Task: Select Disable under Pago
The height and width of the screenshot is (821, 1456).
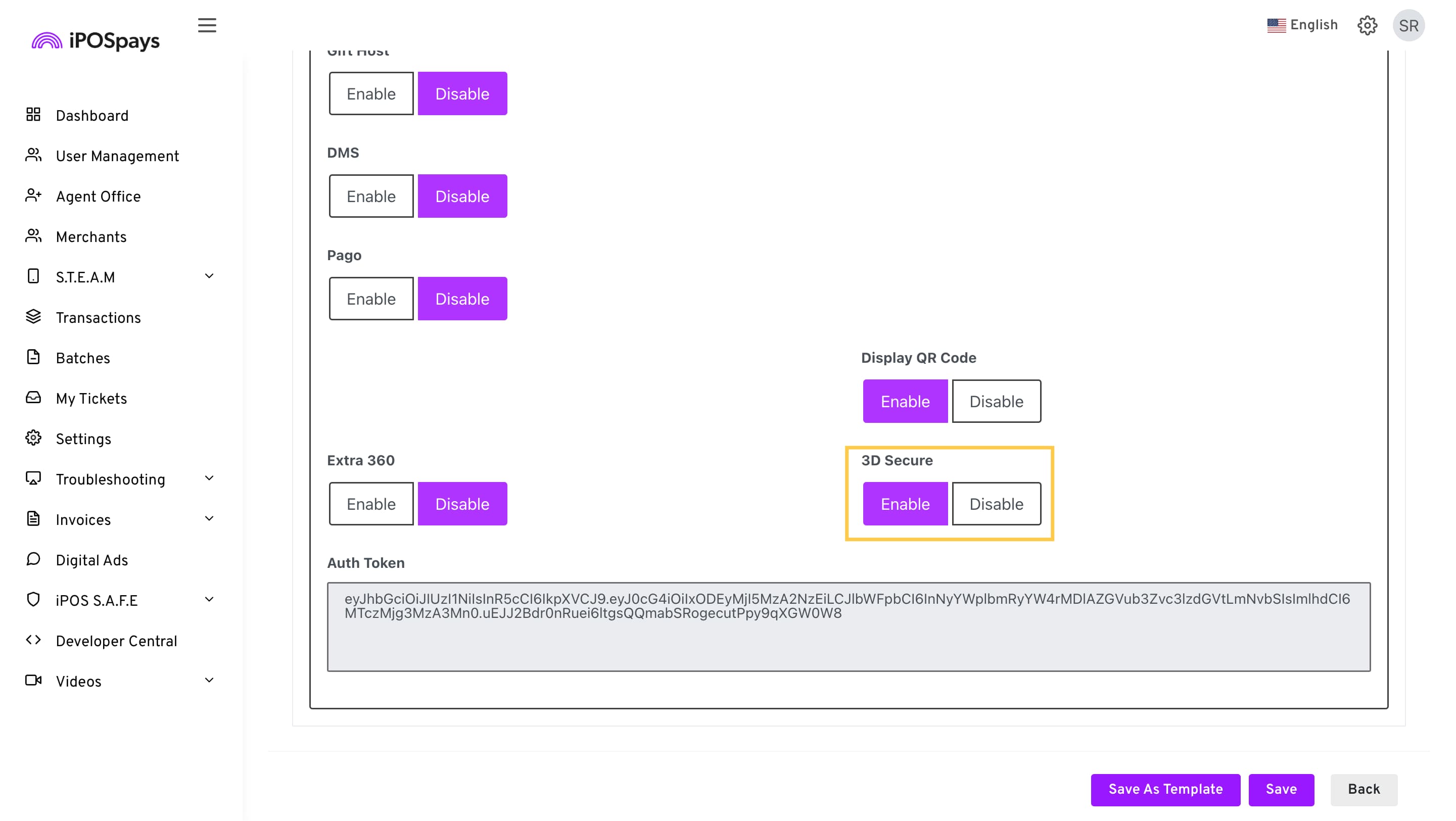Action: click(462, 299)
